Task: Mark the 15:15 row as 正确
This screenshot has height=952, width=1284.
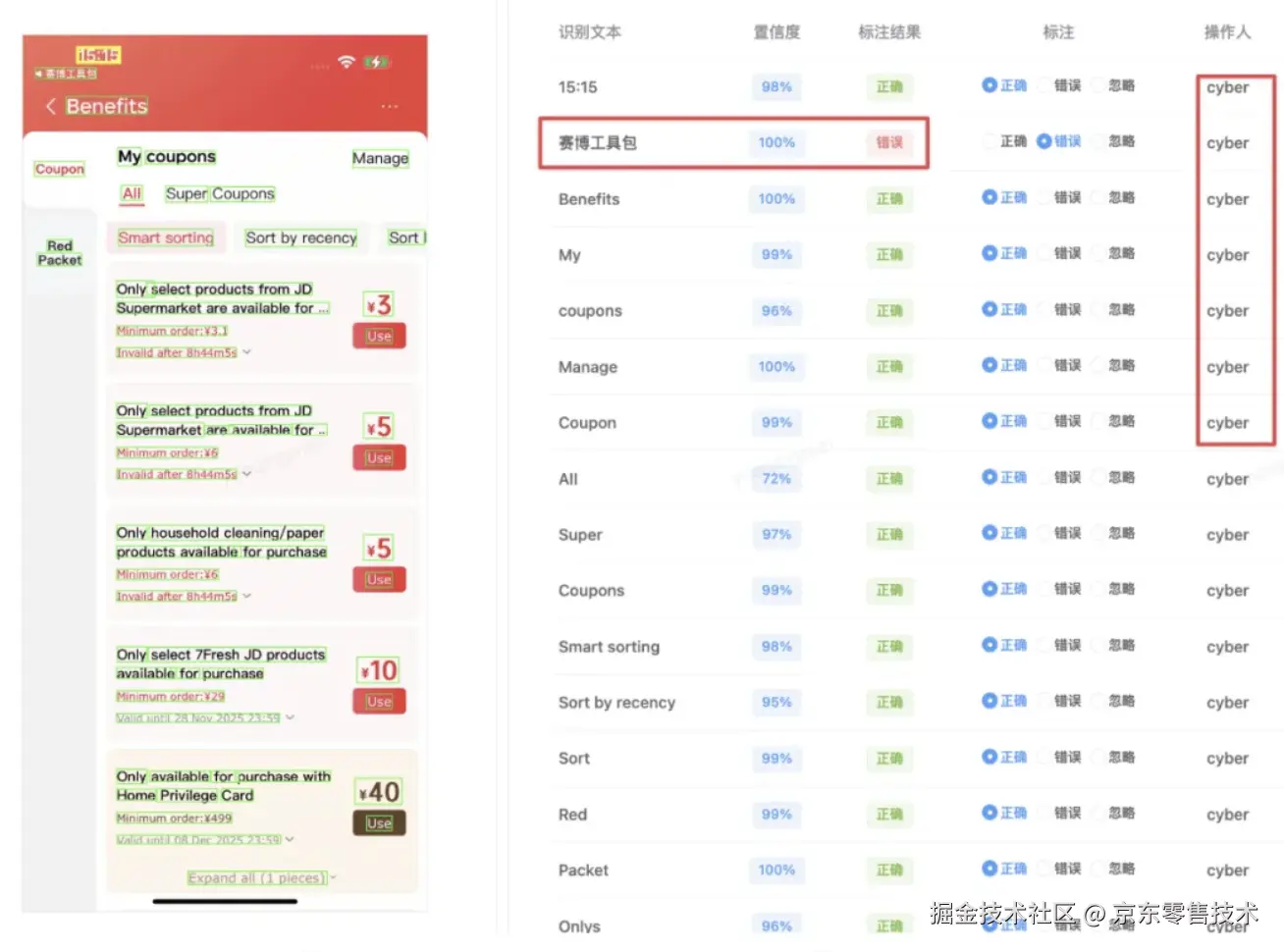Action: 1004,85
